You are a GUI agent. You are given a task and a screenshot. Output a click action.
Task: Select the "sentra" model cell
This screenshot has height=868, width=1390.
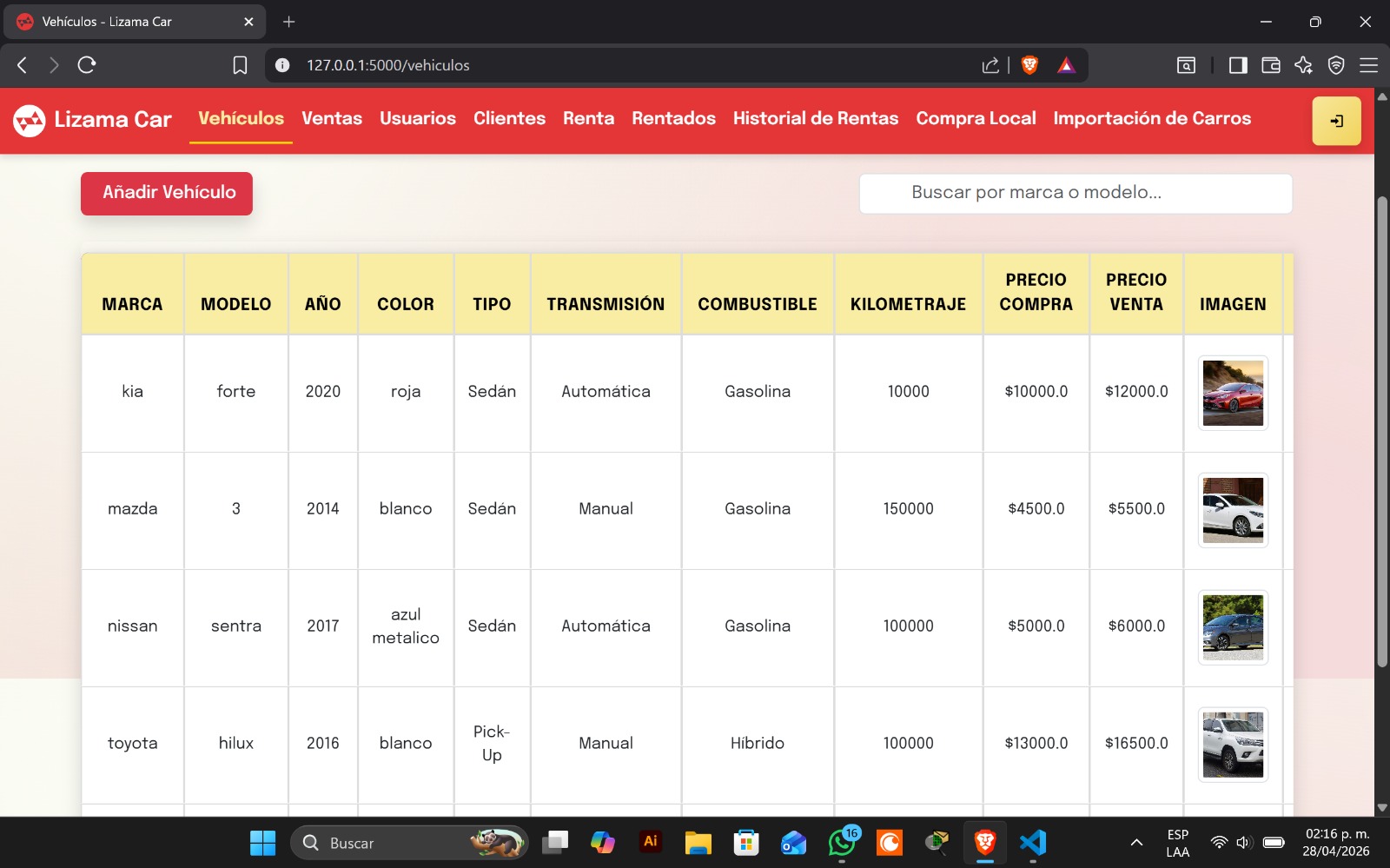pyautogui.click(x=236, y=626)
